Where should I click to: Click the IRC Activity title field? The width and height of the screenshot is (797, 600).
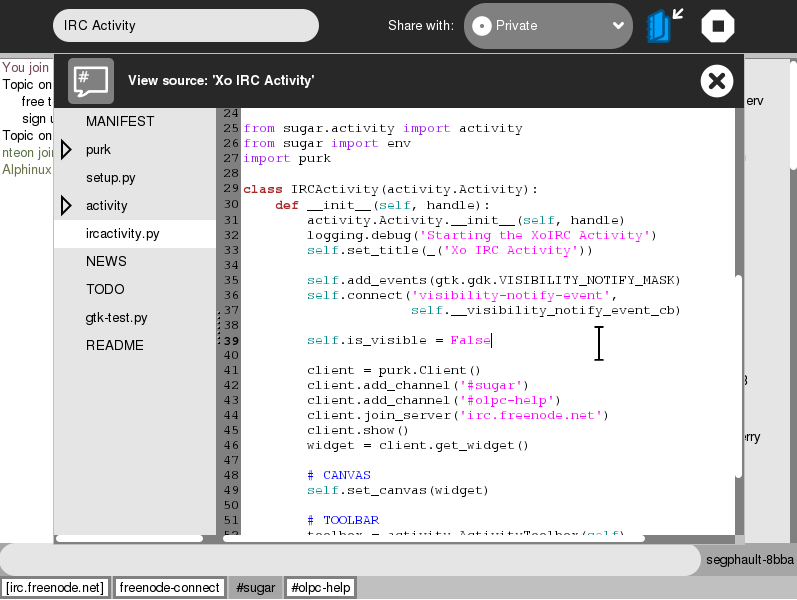(186, 25)
